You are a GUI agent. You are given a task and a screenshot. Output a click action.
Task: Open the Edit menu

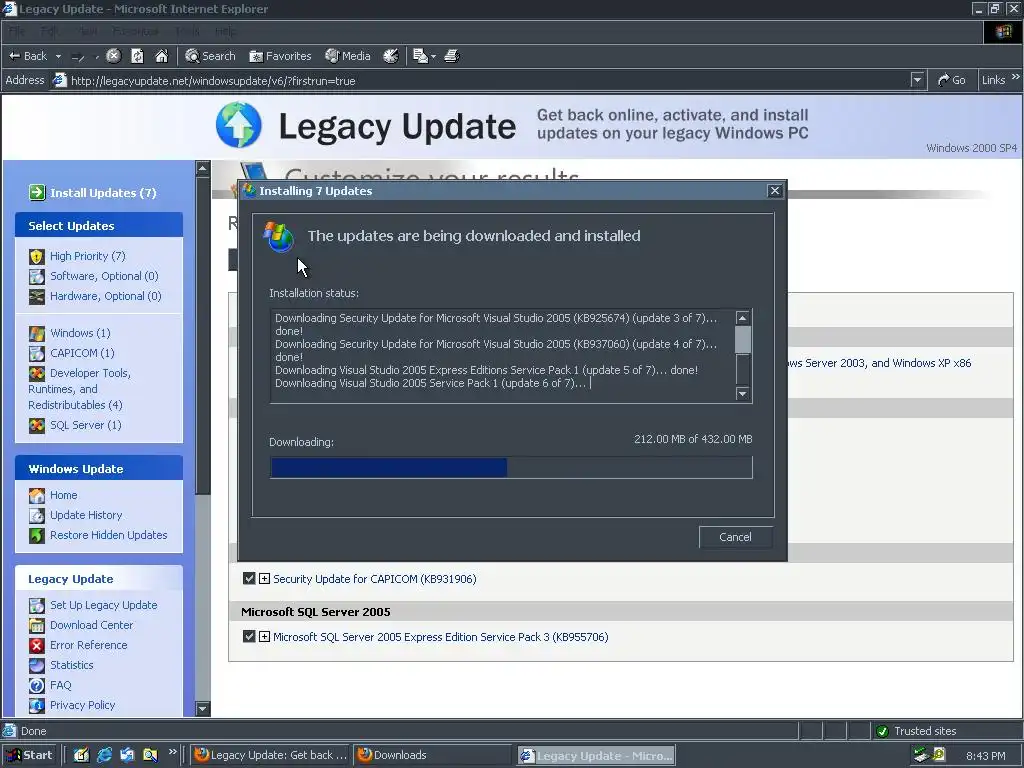50,31
